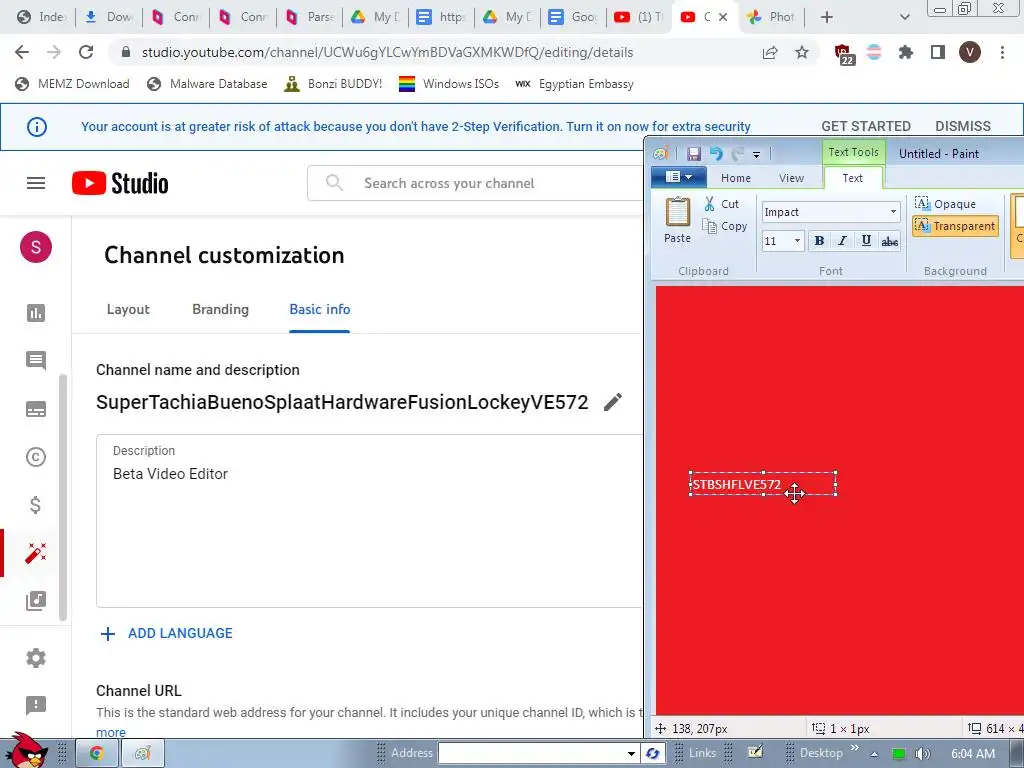
Task: Open Chrome extensions puzzle icon
Action: (x=906, y=52)
